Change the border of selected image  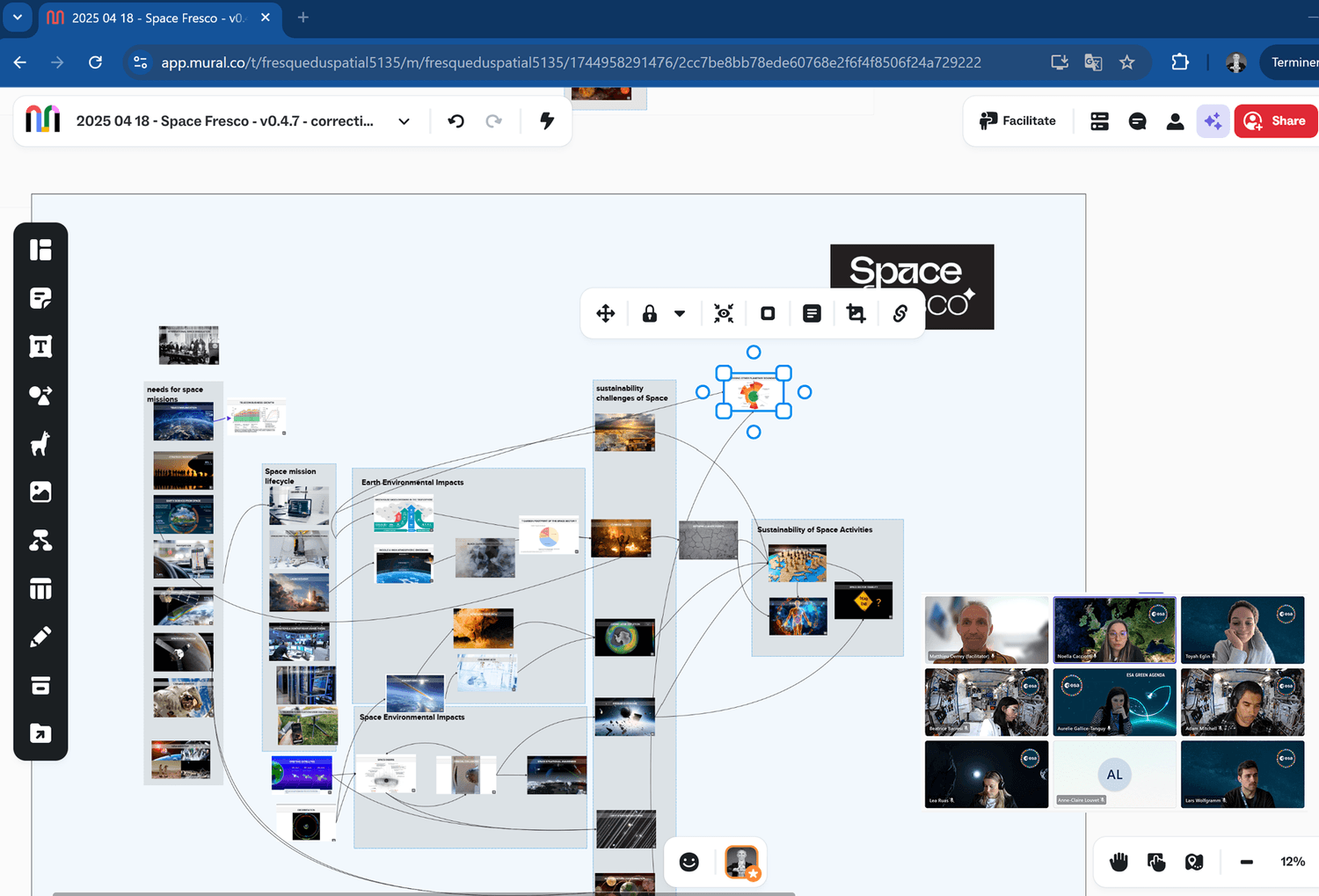point(768,313)
